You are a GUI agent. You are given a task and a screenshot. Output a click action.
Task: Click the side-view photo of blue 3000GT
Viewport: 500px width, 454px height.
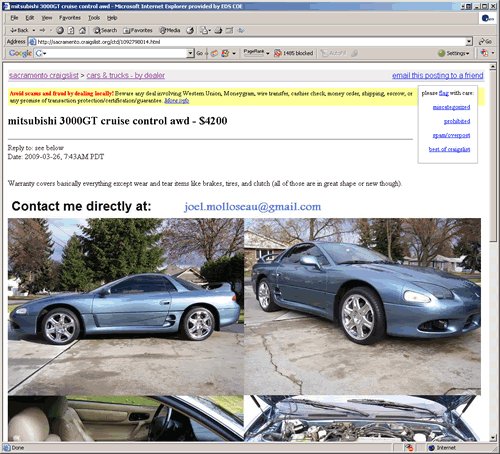(x=126, y=306)
